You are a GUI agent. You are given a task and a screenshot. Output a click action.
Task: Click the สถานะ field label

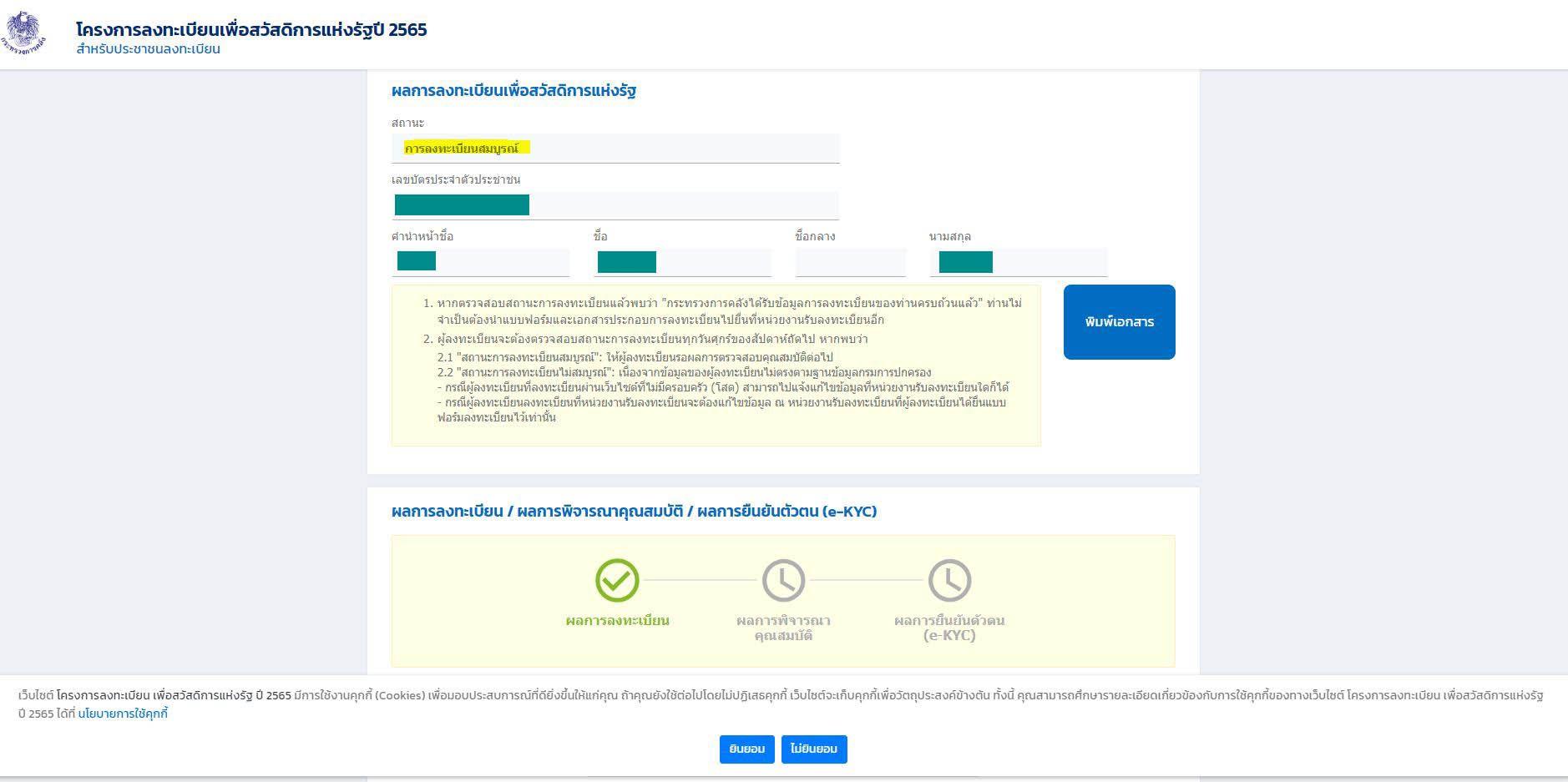(407, 123)
